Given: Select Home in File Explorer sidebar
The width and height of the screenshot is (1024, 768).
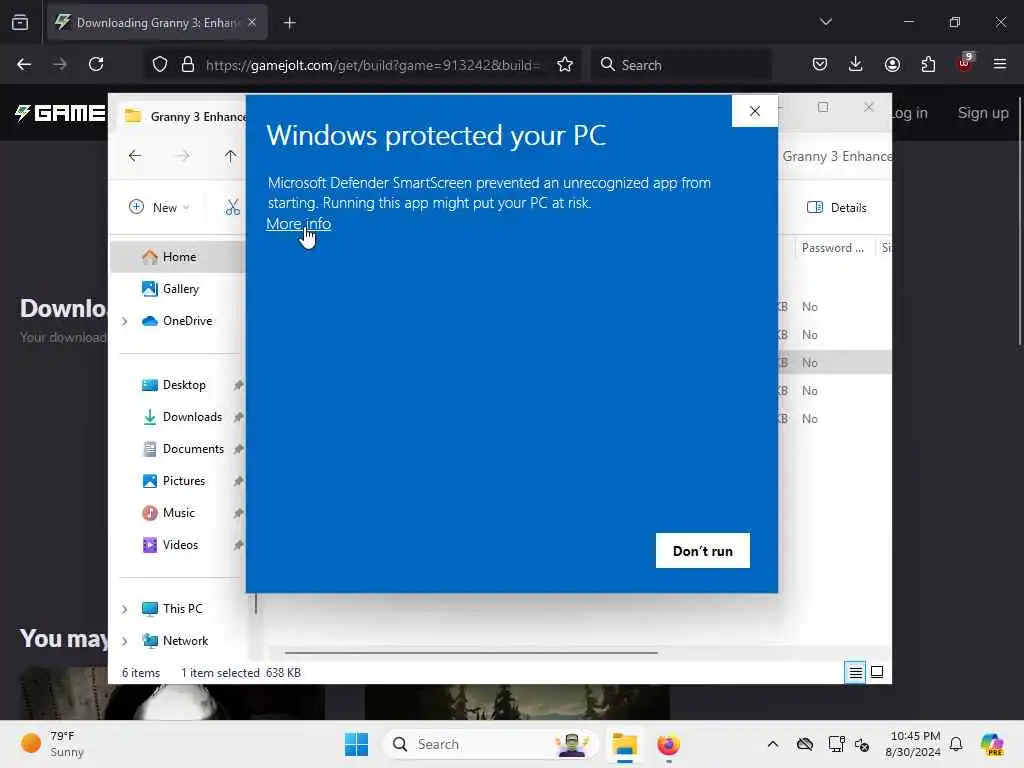Looking at the screenshot, I should pyautogui.click(x=178, y=257).
